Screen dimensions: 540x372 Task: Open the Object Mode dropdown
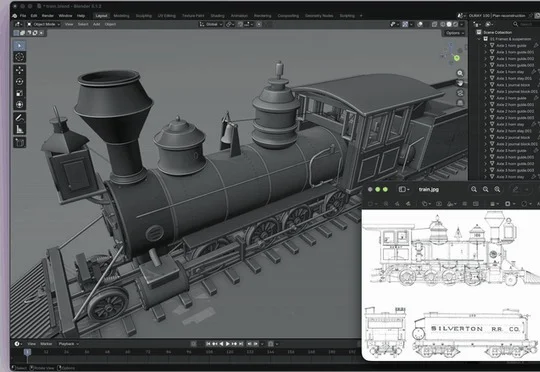43,24
